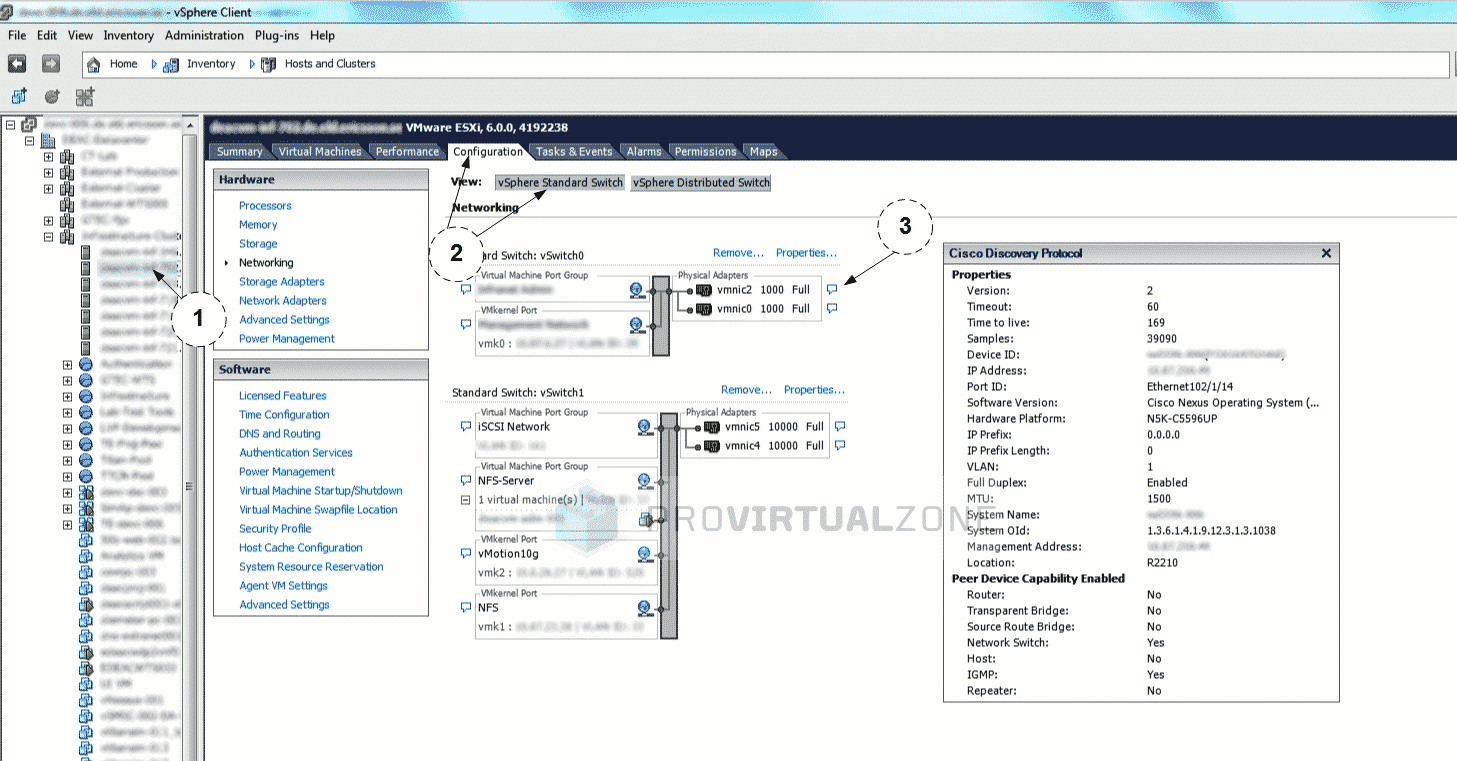Click the info bubble beside iSCSI Network
Viewport: 1457px width, 761px height.
(x=465, y=427)
